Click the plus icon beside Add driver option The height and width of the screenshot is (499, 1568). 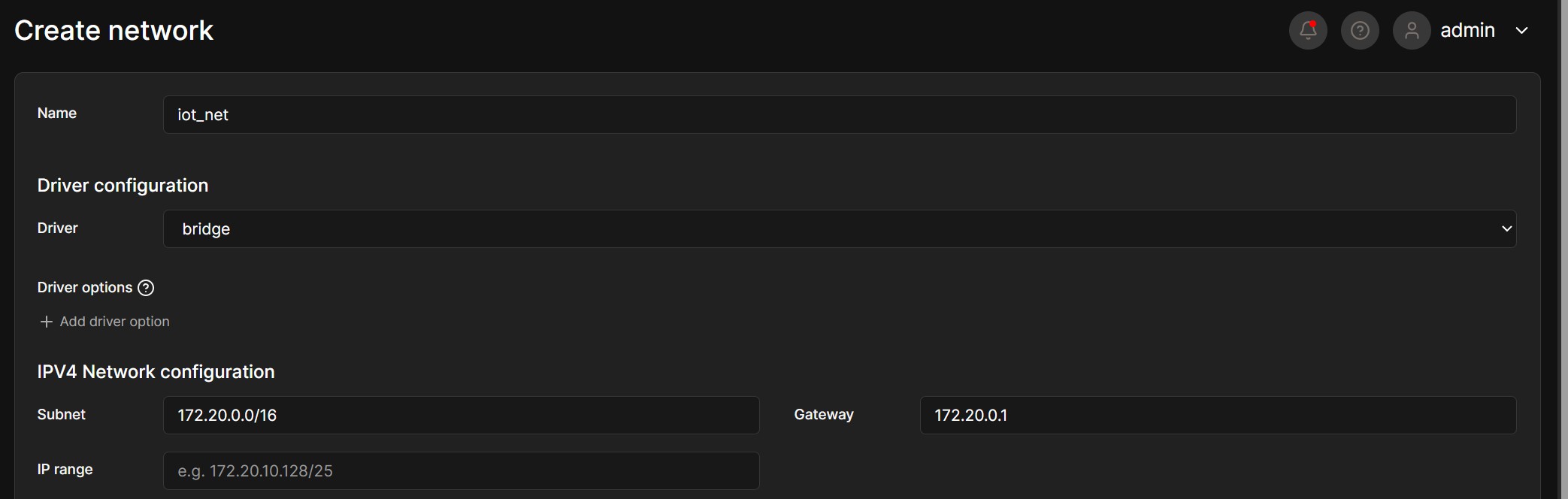click(x=47, y=321)
